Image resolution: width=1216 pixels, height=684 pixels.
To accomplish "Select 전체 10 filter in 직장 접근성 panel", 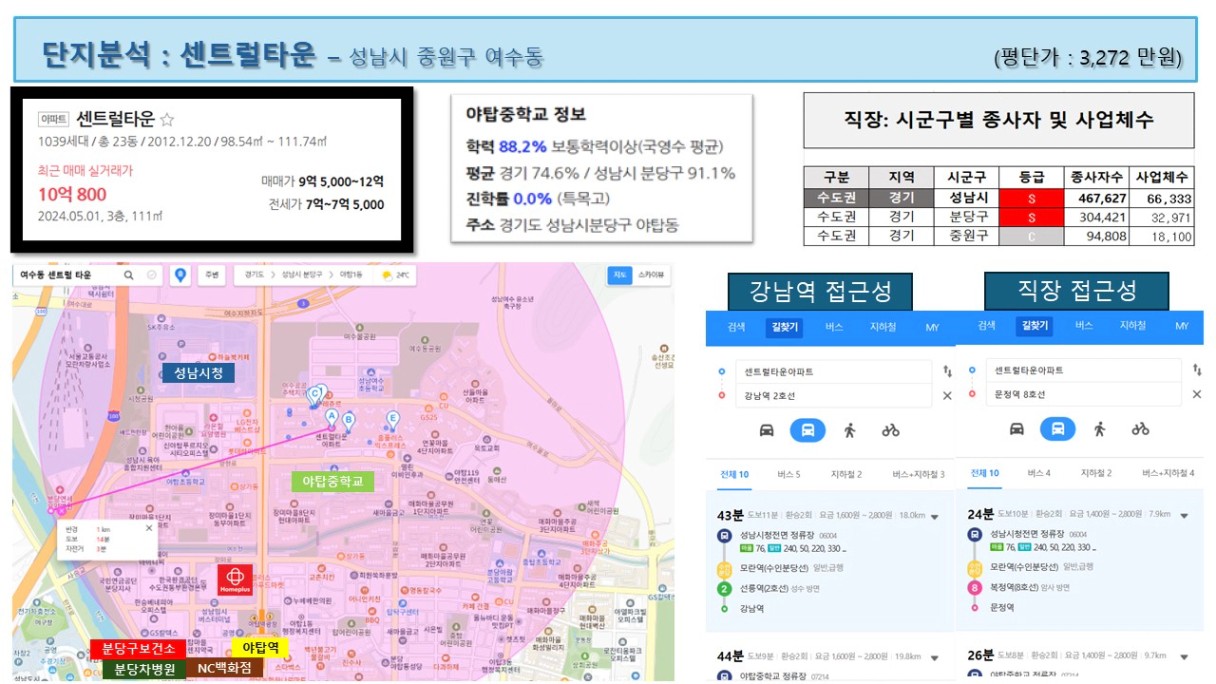I will coord(985,473).
